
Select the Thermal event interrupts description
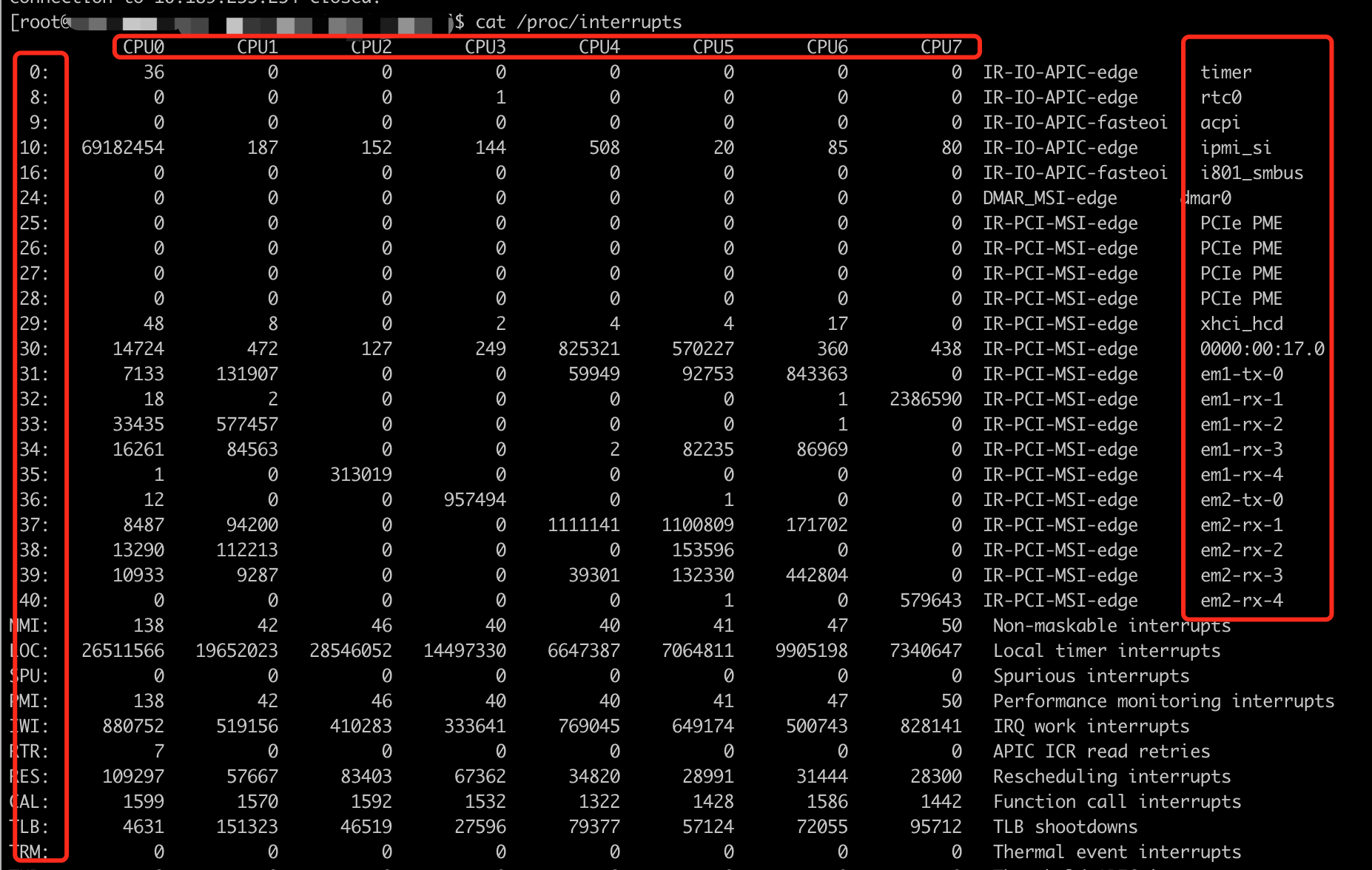coord(1117,852)
